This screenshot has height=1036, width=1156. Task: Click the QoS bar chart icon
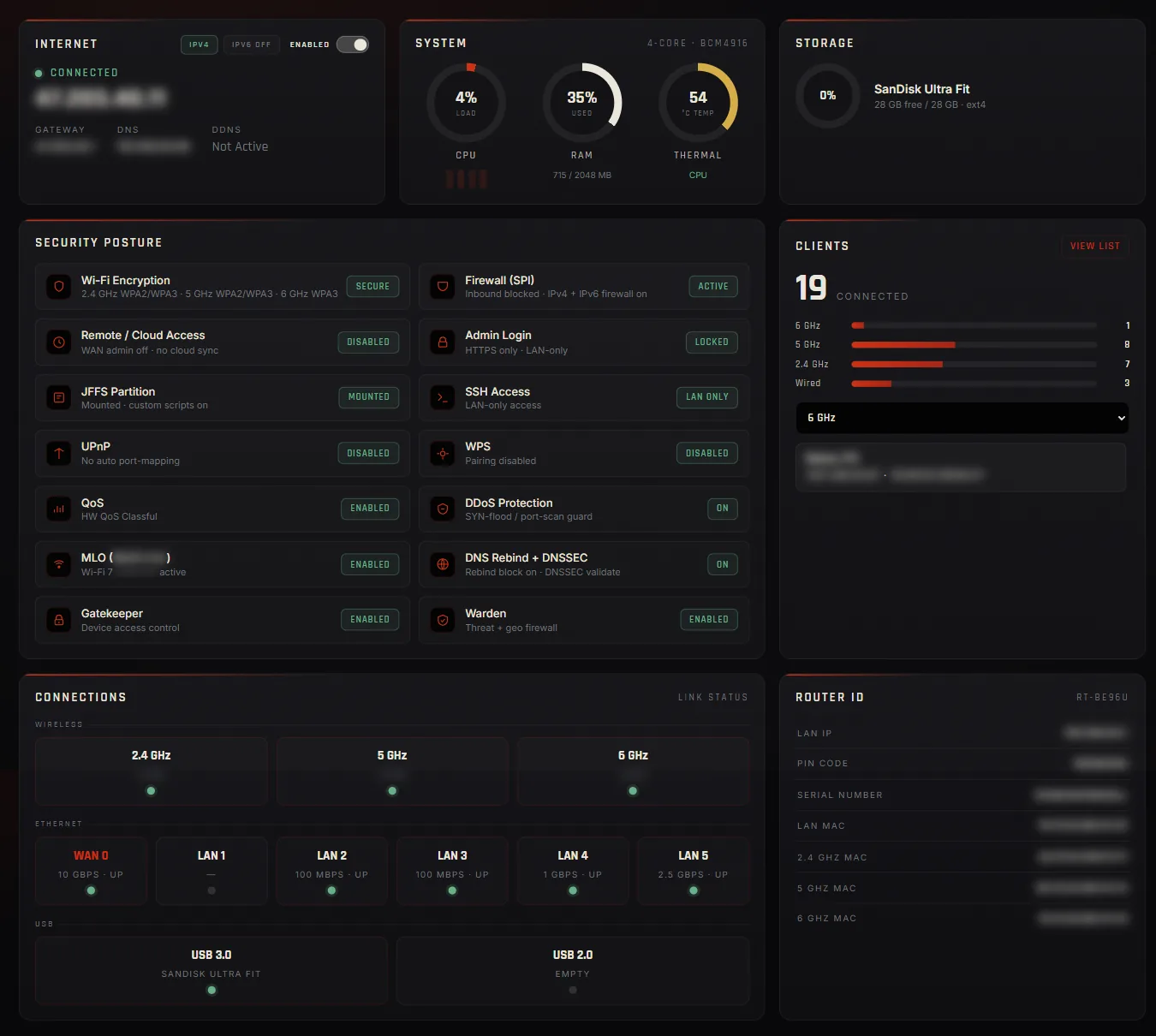point(59,509)
